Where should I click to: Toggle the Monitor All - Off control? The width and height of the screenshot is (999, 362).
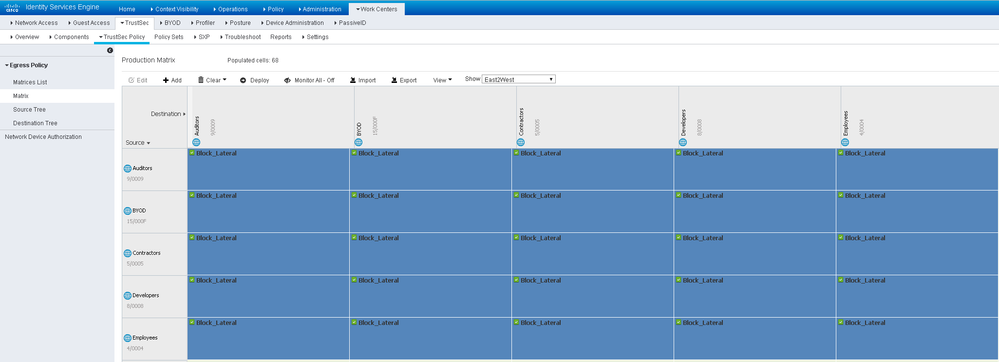309,80
